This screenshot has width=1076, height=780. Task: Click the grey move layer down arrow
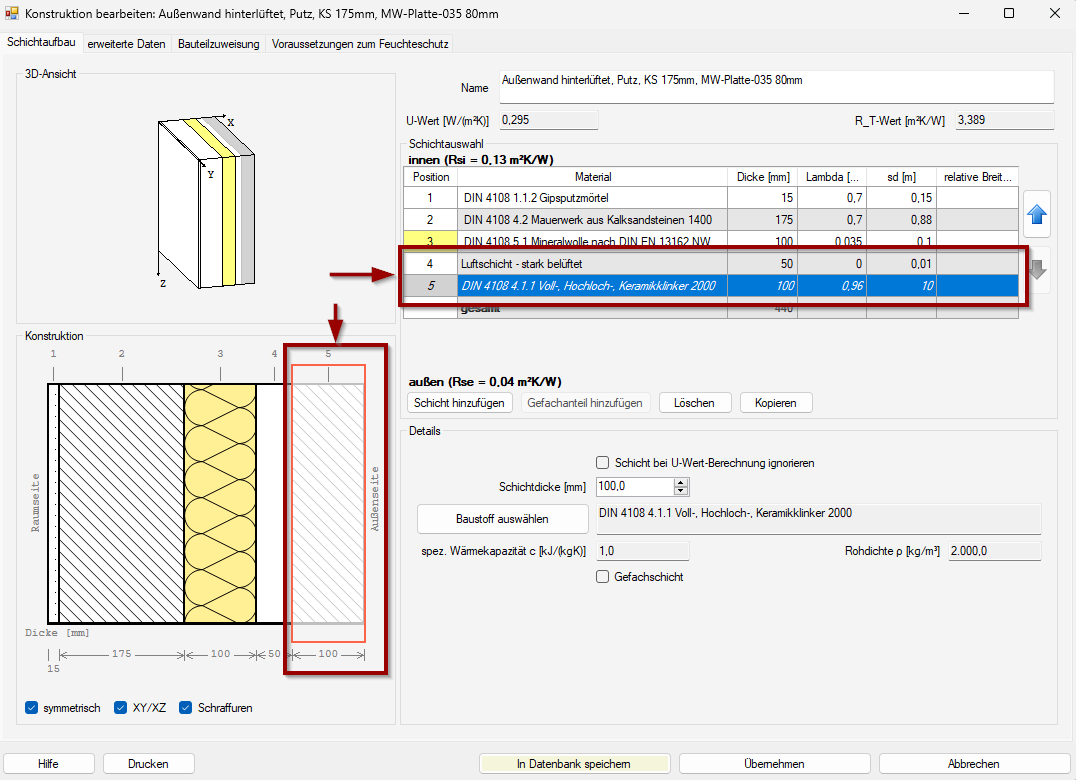point(1037,270)
